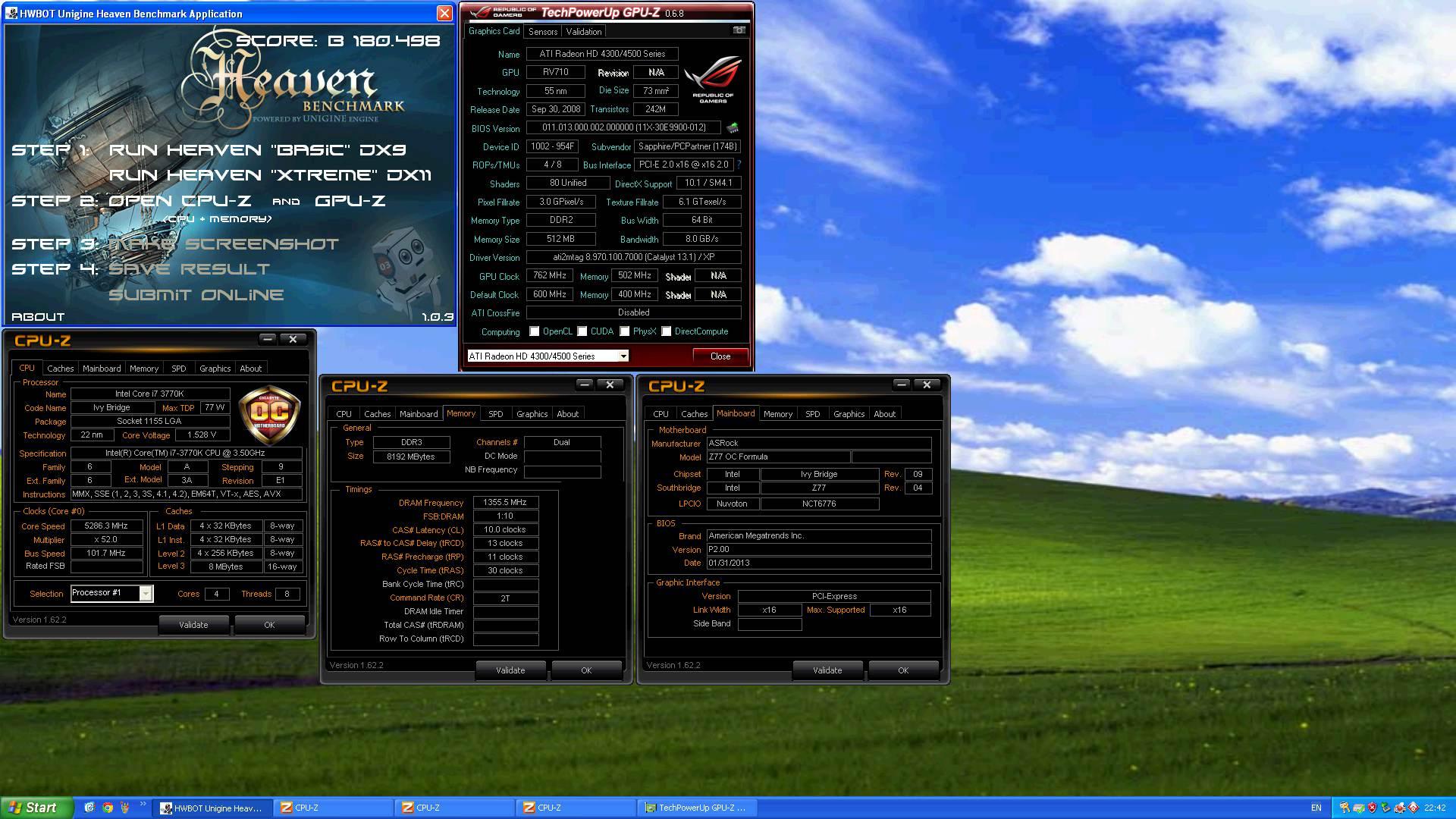Image resolution: width=1456 pixels, height=819 pixels.
Task: Click the BIOS Version field in GPU-Z
Action: coord(623,127)
